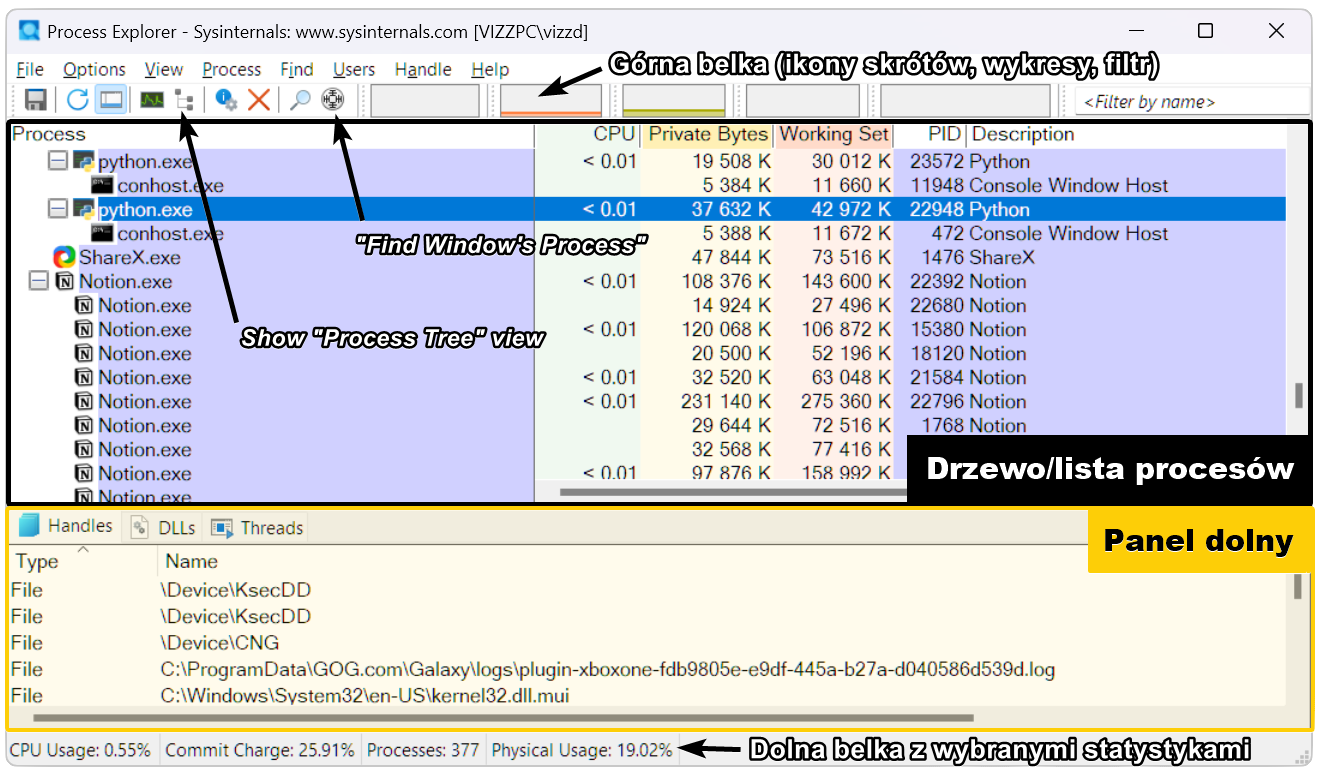Viewport: 1324px width, 780px height.
Task: Click the DLLs tab icon
Action: 140,528
